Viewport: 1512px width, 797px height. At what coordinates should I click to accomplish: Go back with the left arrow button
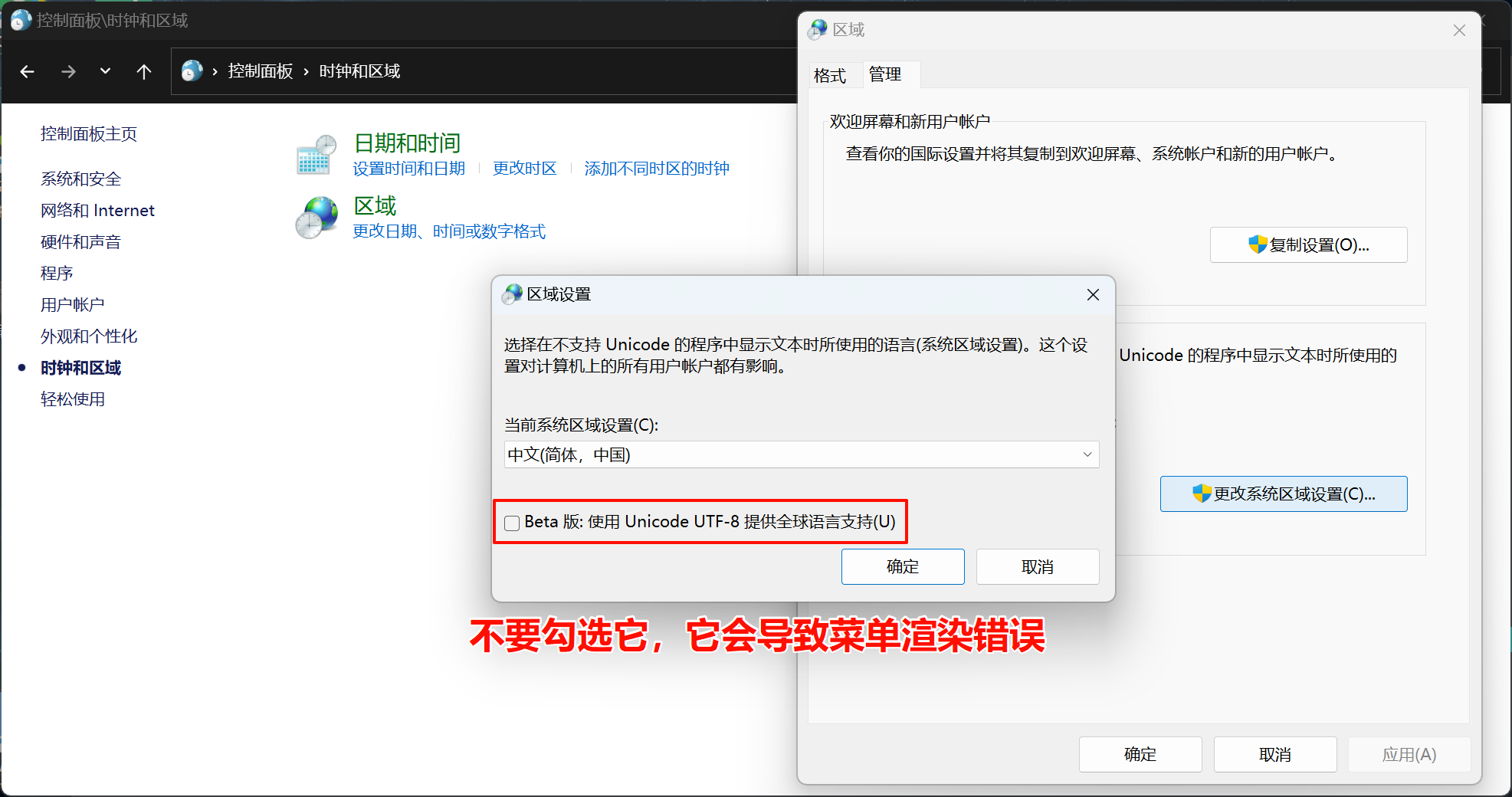tap(28, 71)
